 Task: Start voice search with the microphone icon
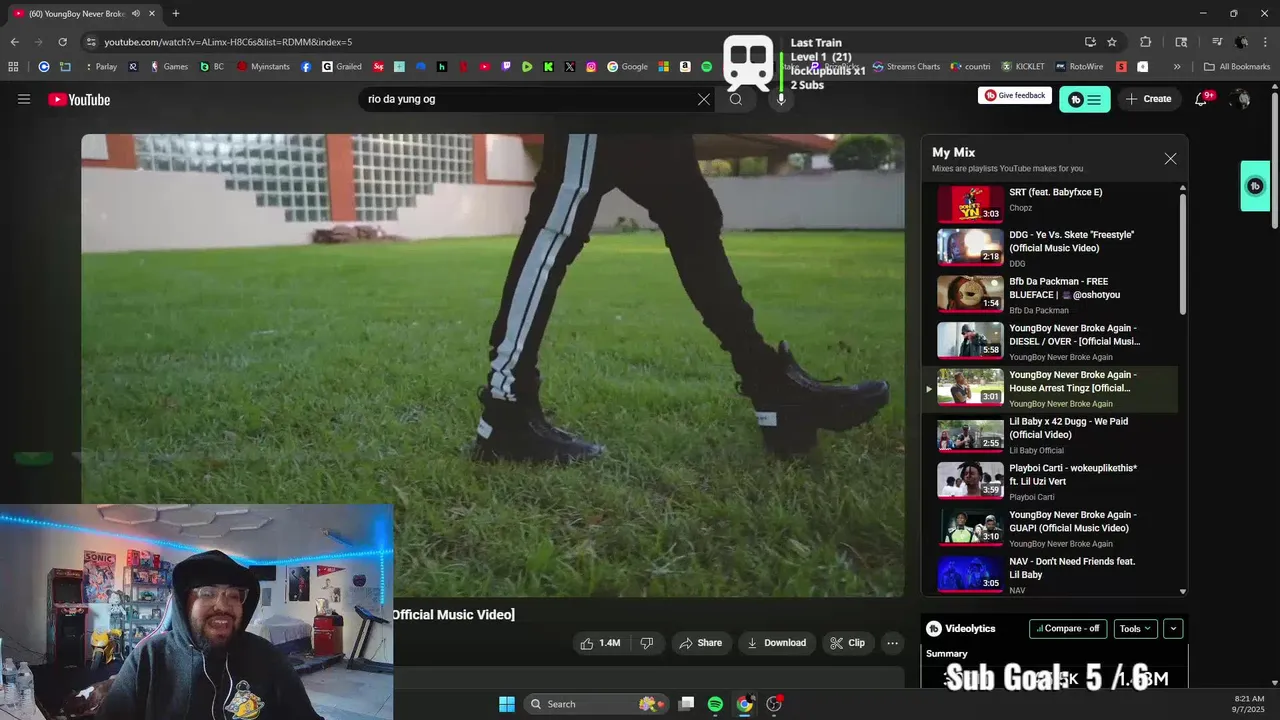(x=781, y=99)
